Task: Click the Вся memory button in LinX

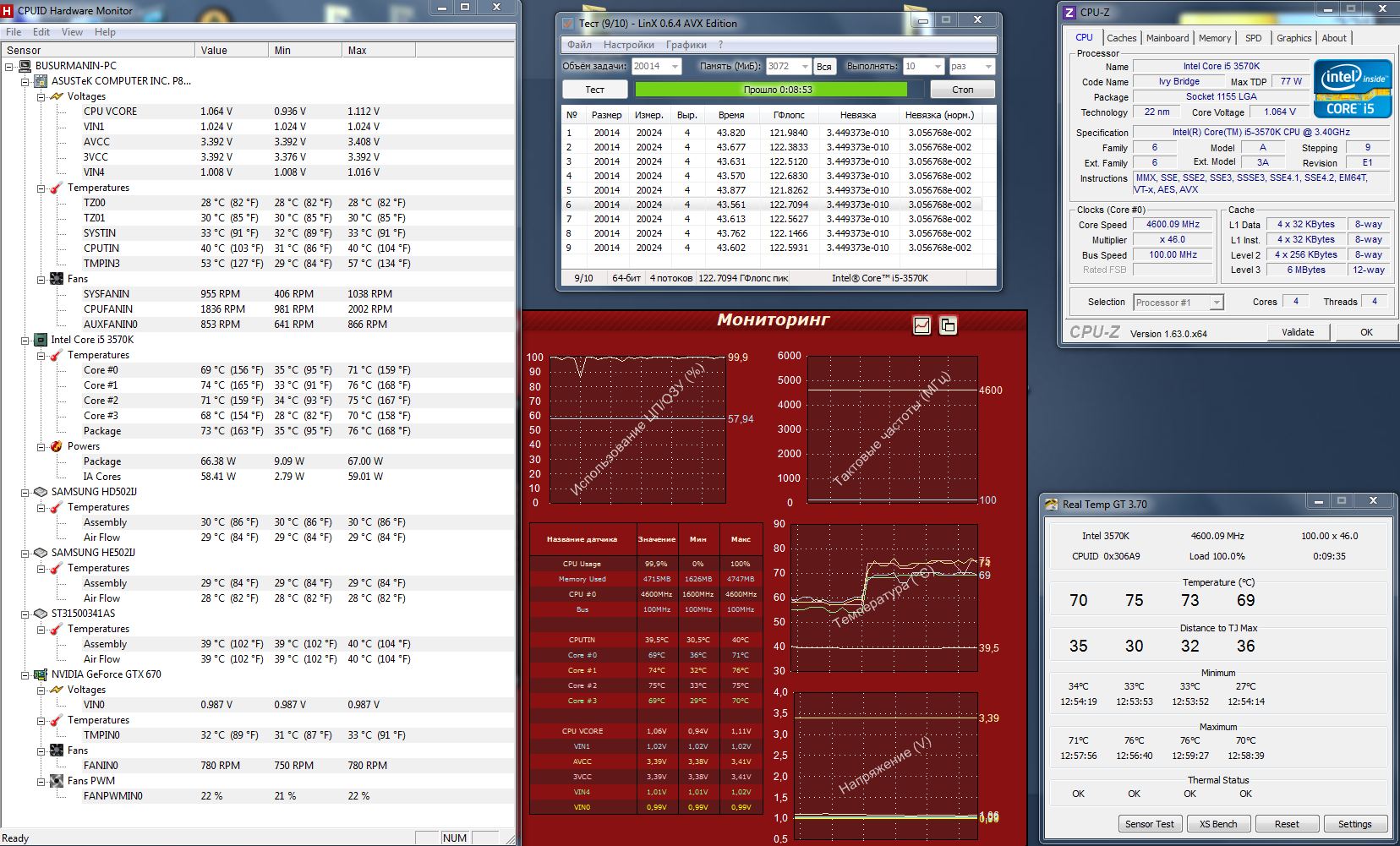Action: click(x=824, y=66)
